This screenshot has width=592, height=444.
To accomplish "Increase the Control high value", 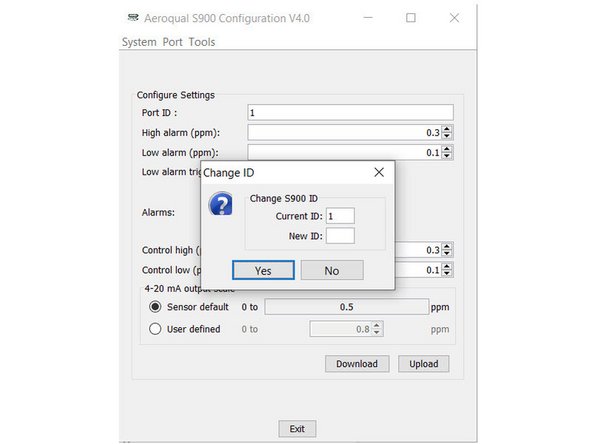I will coord(447,246).
